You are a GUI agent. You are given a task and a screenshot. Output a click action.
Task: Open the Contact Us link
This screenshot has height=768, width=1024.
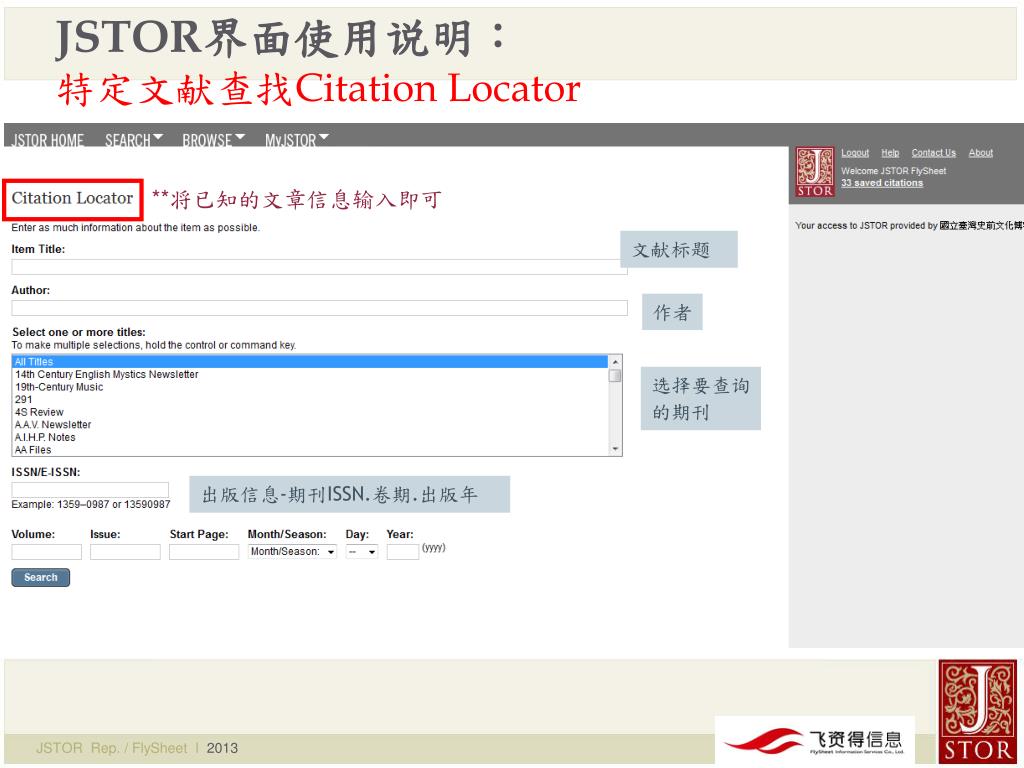click(934, 153)
